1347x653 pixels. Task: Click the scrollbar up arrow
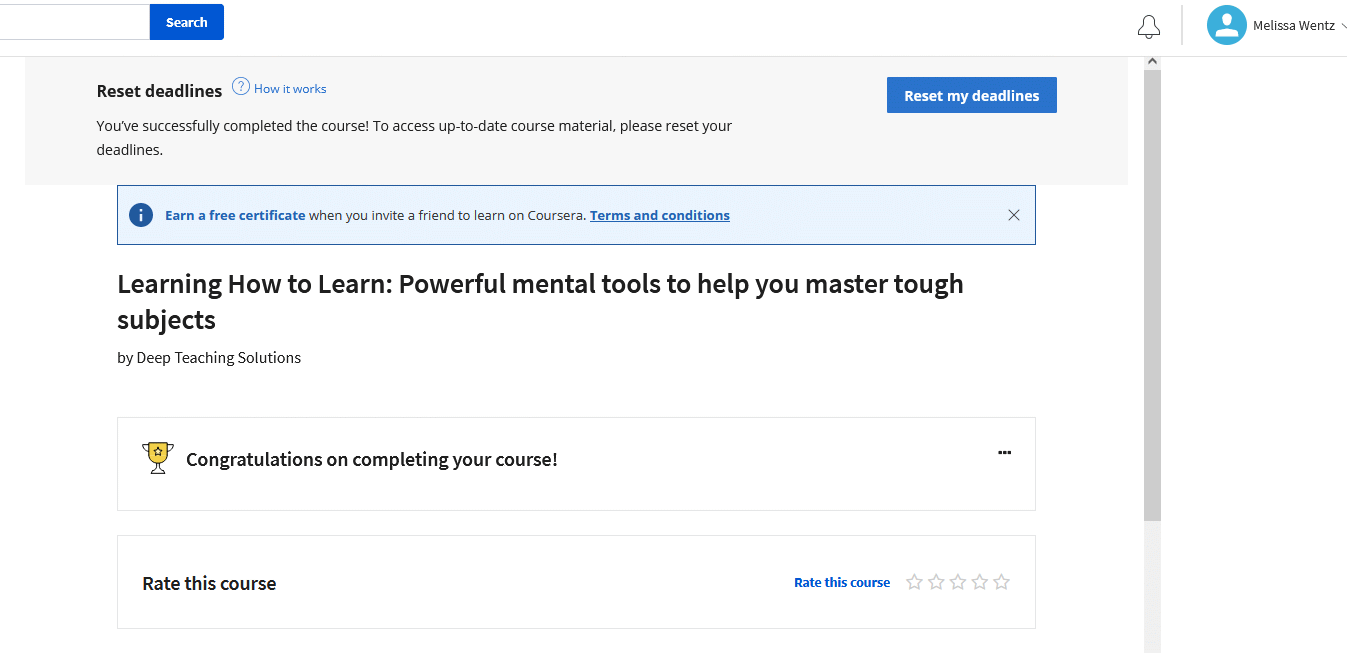pyautogui.click(x=1152, y=62)
